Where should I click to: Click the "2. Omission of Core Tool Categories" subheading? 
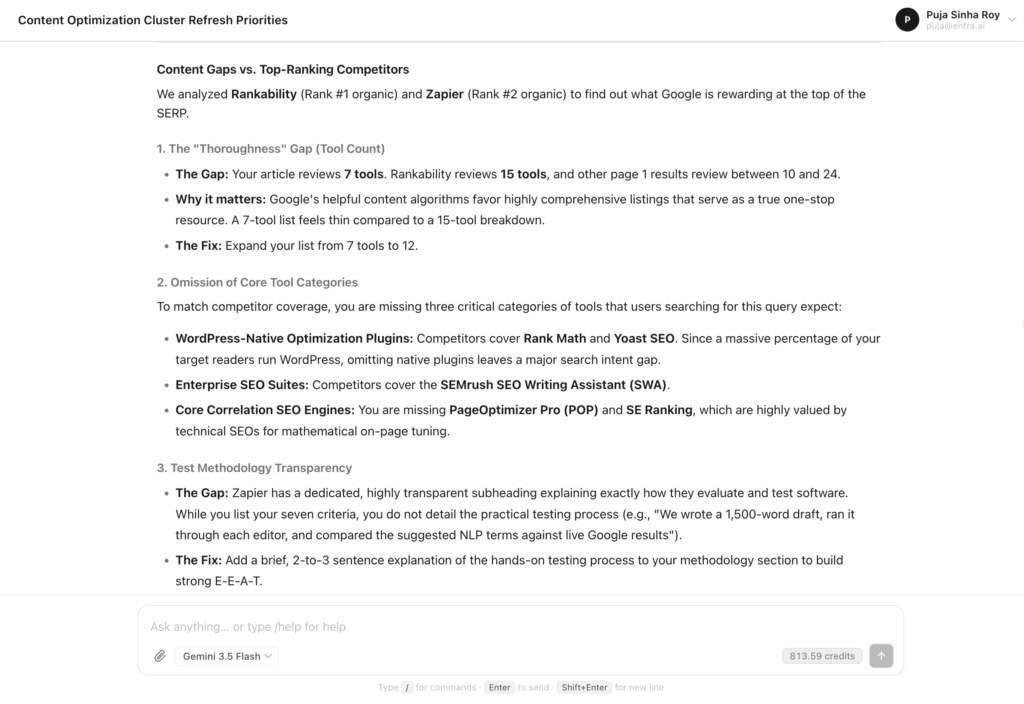(x=257, y=282)
